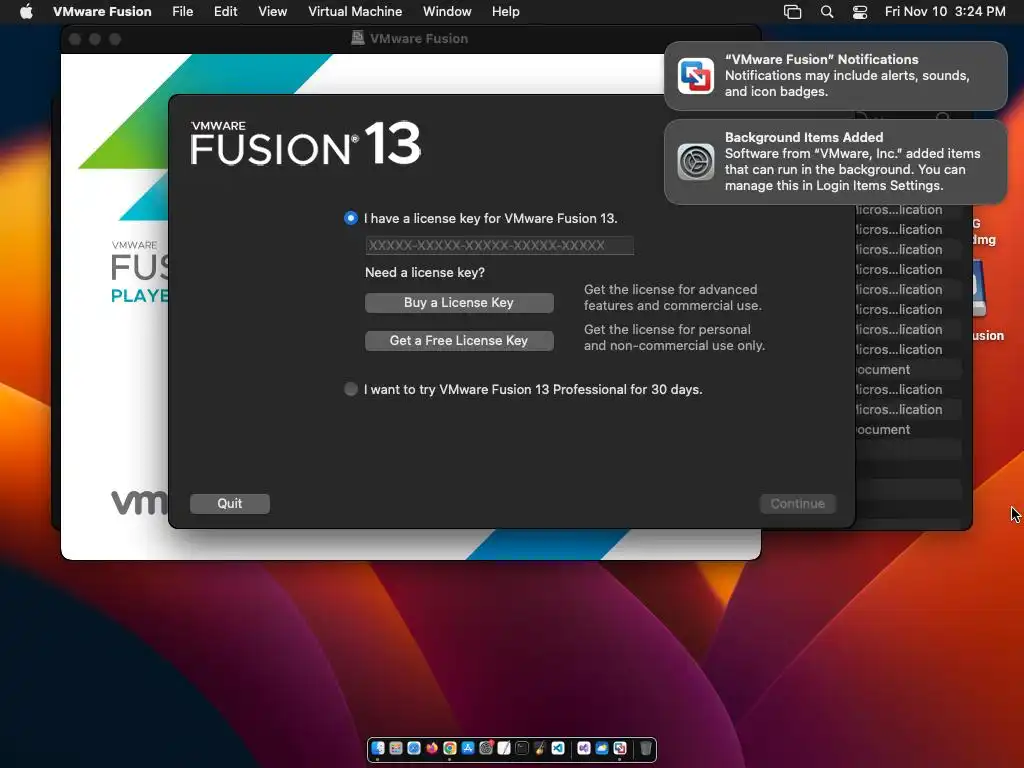Open TextEdit from the dock
Screen dimensions: 1024x768
tap(504, 748)
